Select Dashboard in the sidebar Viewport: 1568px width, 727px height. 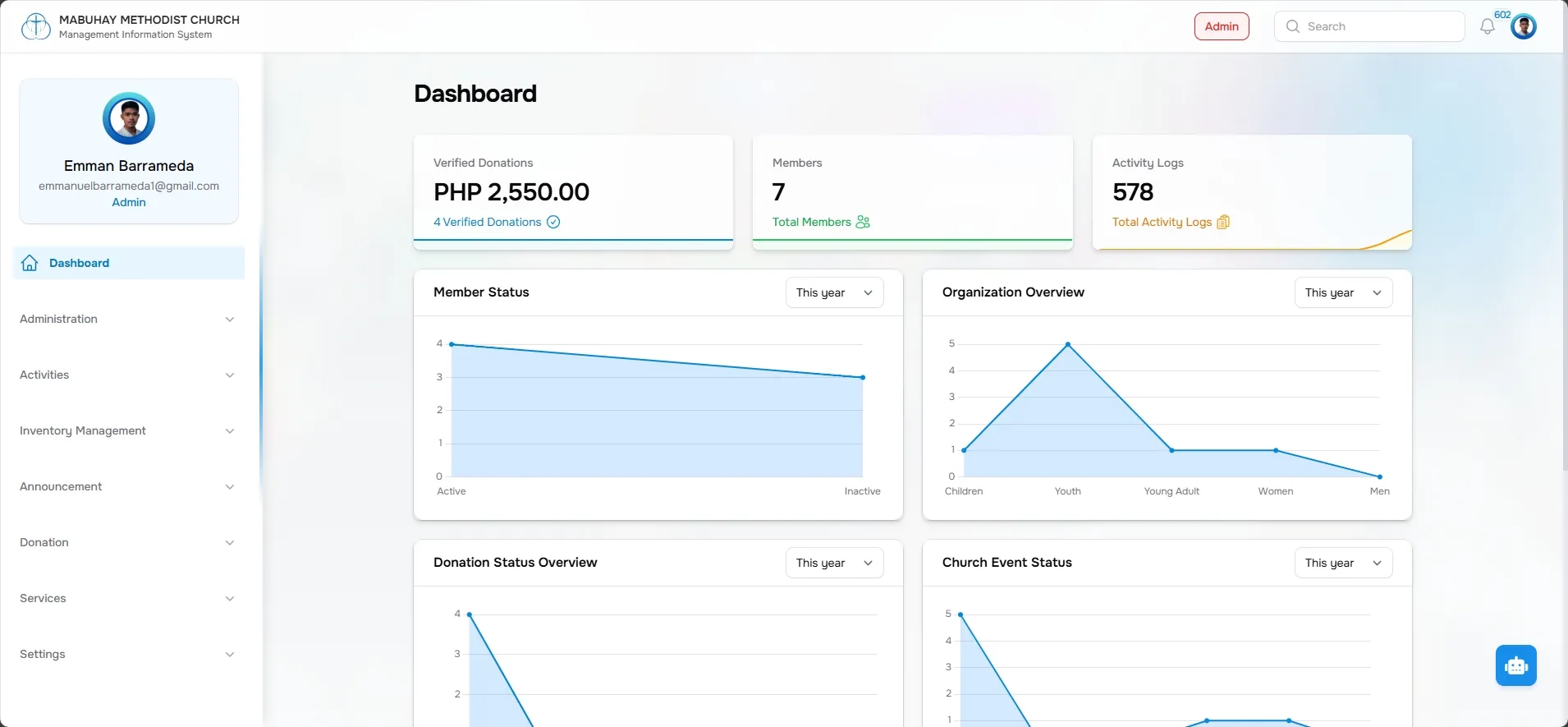coord(129,263)
